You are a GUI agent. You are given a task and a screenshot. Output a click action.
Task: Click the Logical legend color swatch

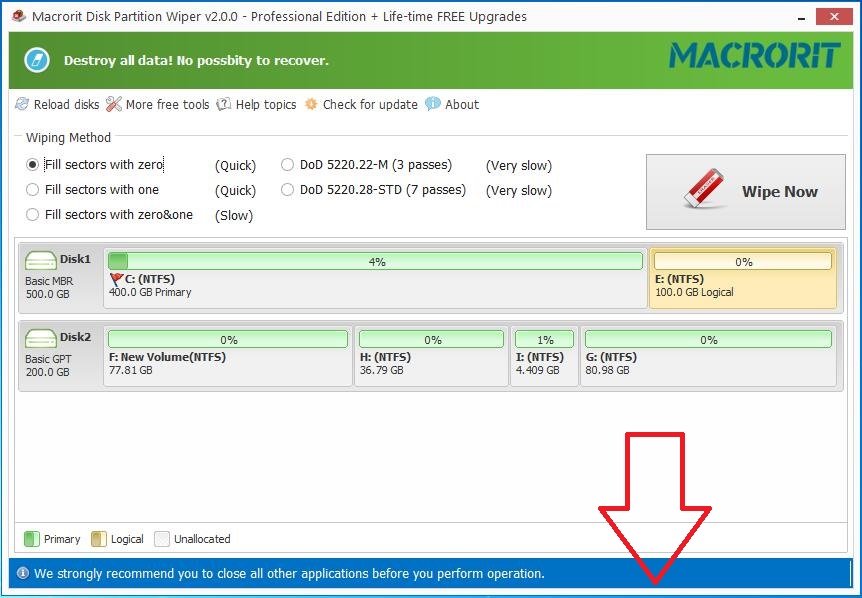99,539
